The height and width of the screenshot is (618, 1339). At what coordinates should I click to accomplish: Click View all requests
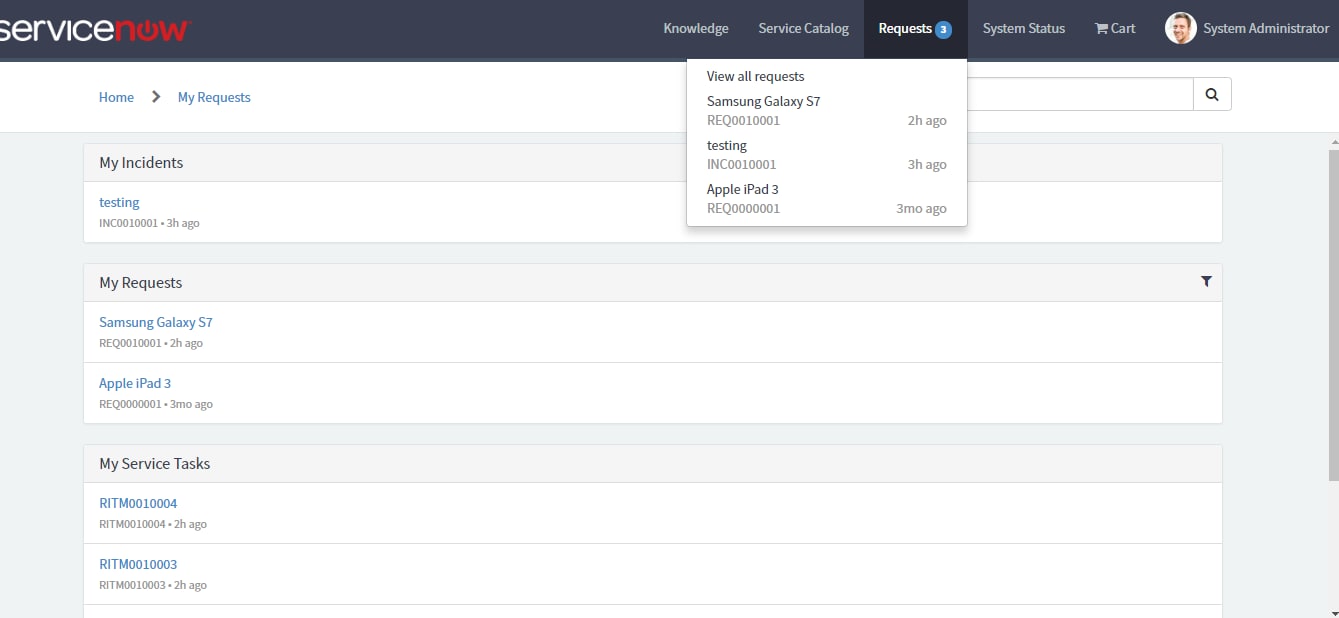point(755,76)
